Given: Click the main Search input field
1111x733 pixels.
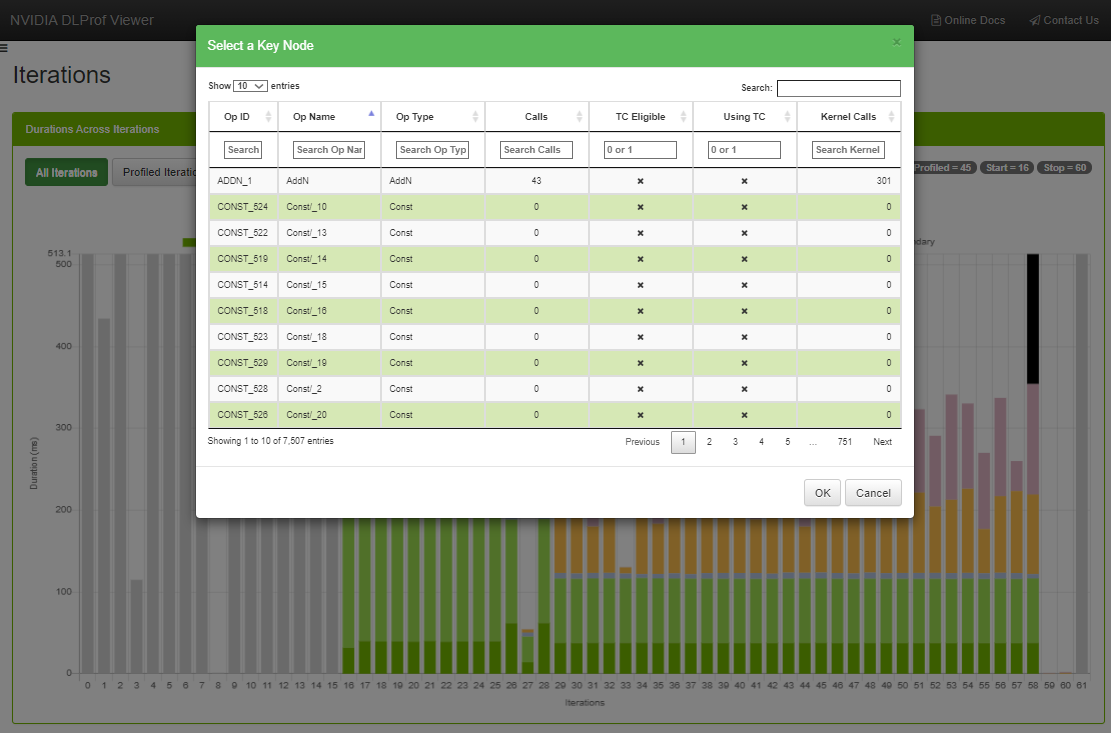Looking at the screenshot, I should (838, 89).
